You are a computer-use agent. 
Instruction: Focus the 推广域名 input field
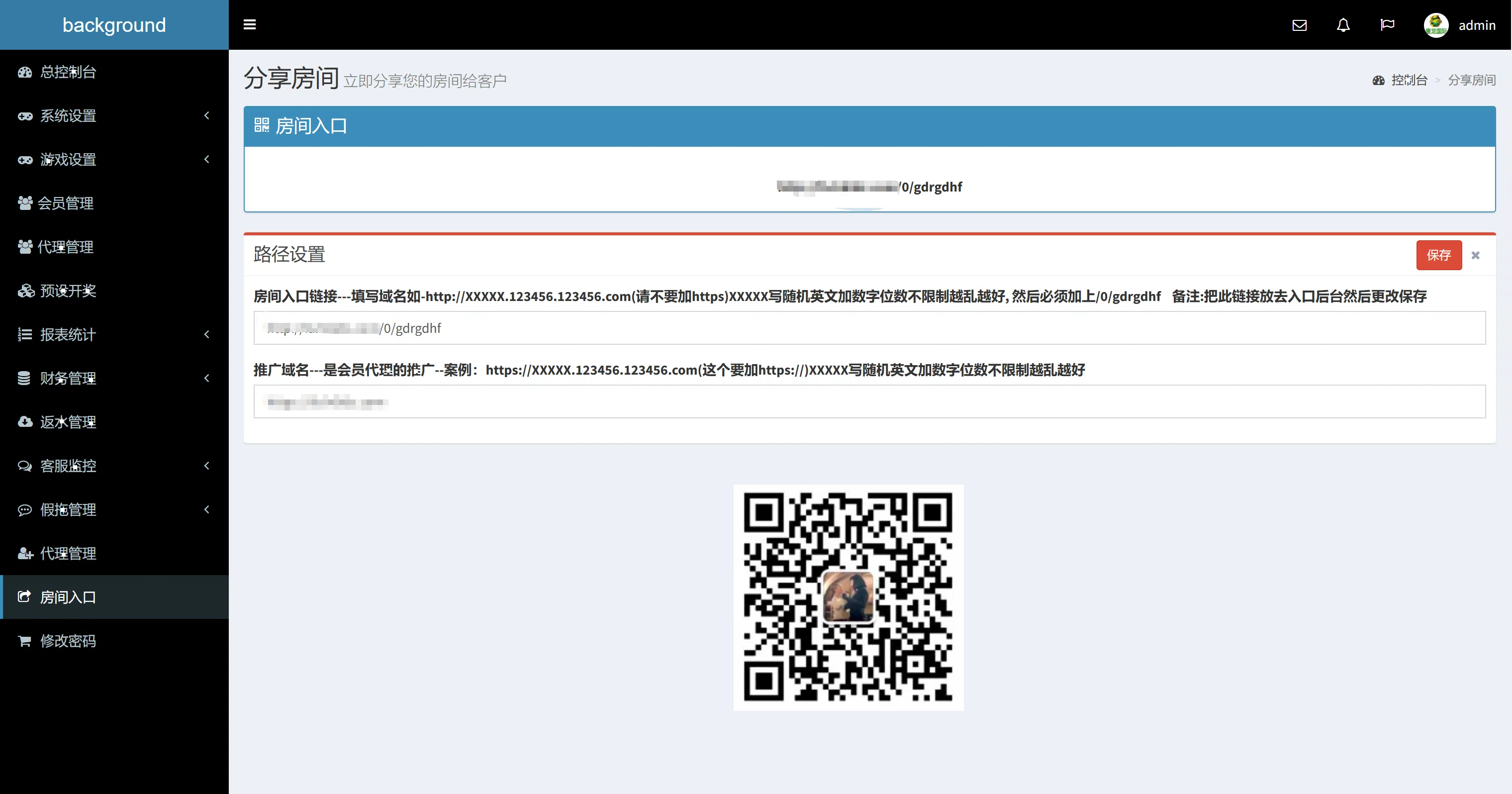tap(869, 401)
